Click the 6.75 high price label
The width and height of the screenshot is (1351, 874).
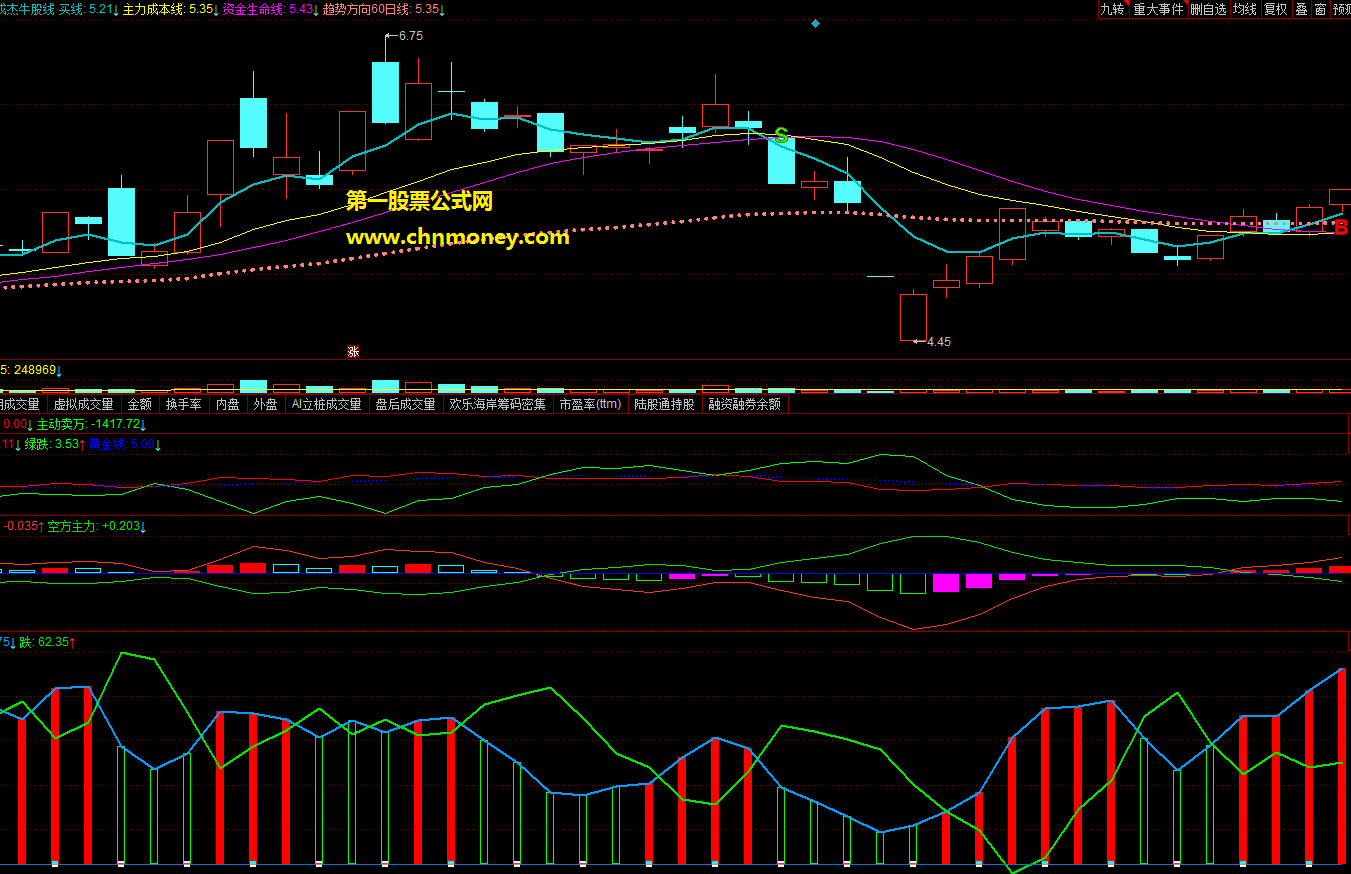[410, 35]
